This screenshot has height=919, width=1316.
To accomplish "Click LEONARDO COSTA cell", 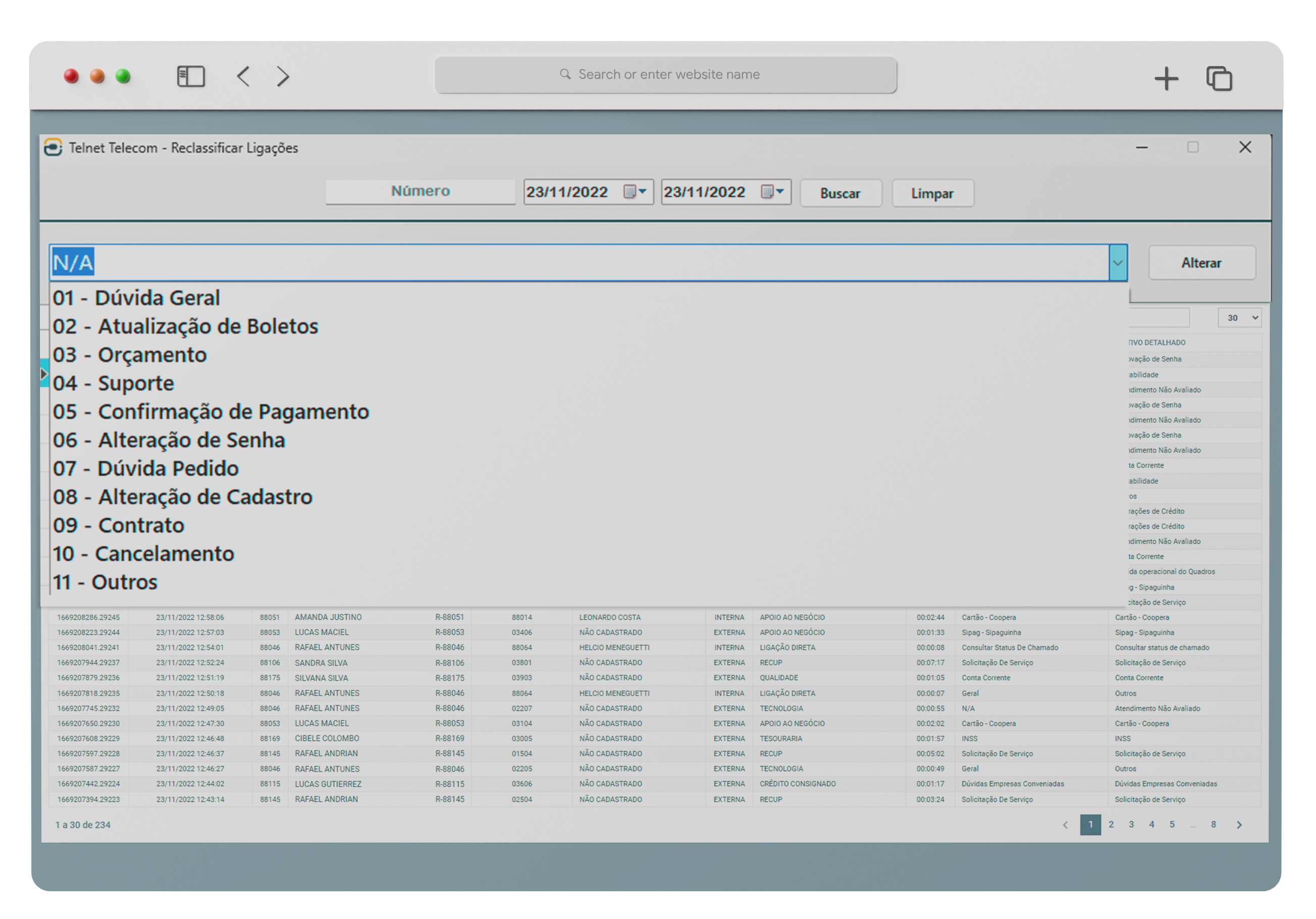I will [610, 618].
